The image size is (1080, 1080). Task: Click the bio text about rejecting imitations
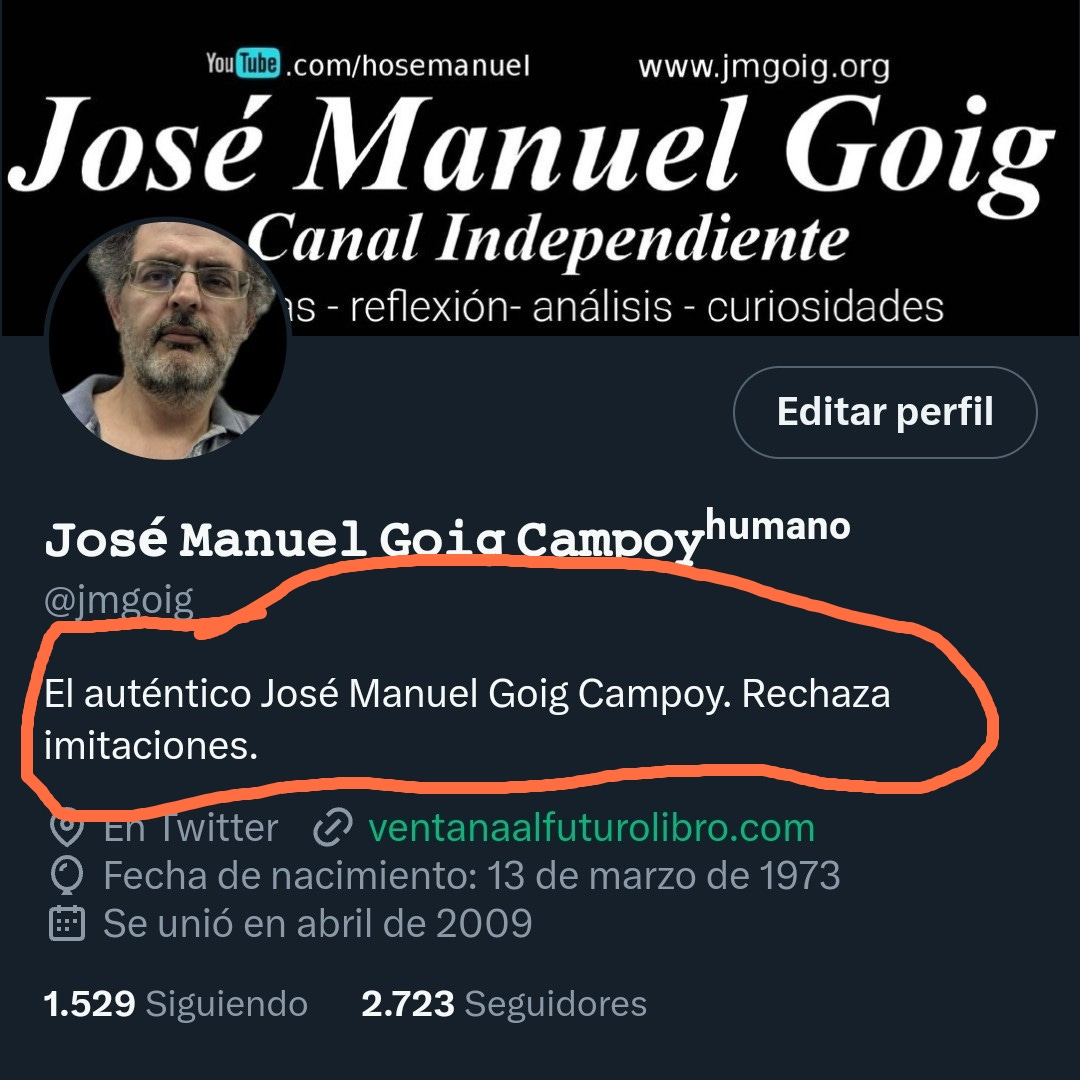click(x=467, y=720)
